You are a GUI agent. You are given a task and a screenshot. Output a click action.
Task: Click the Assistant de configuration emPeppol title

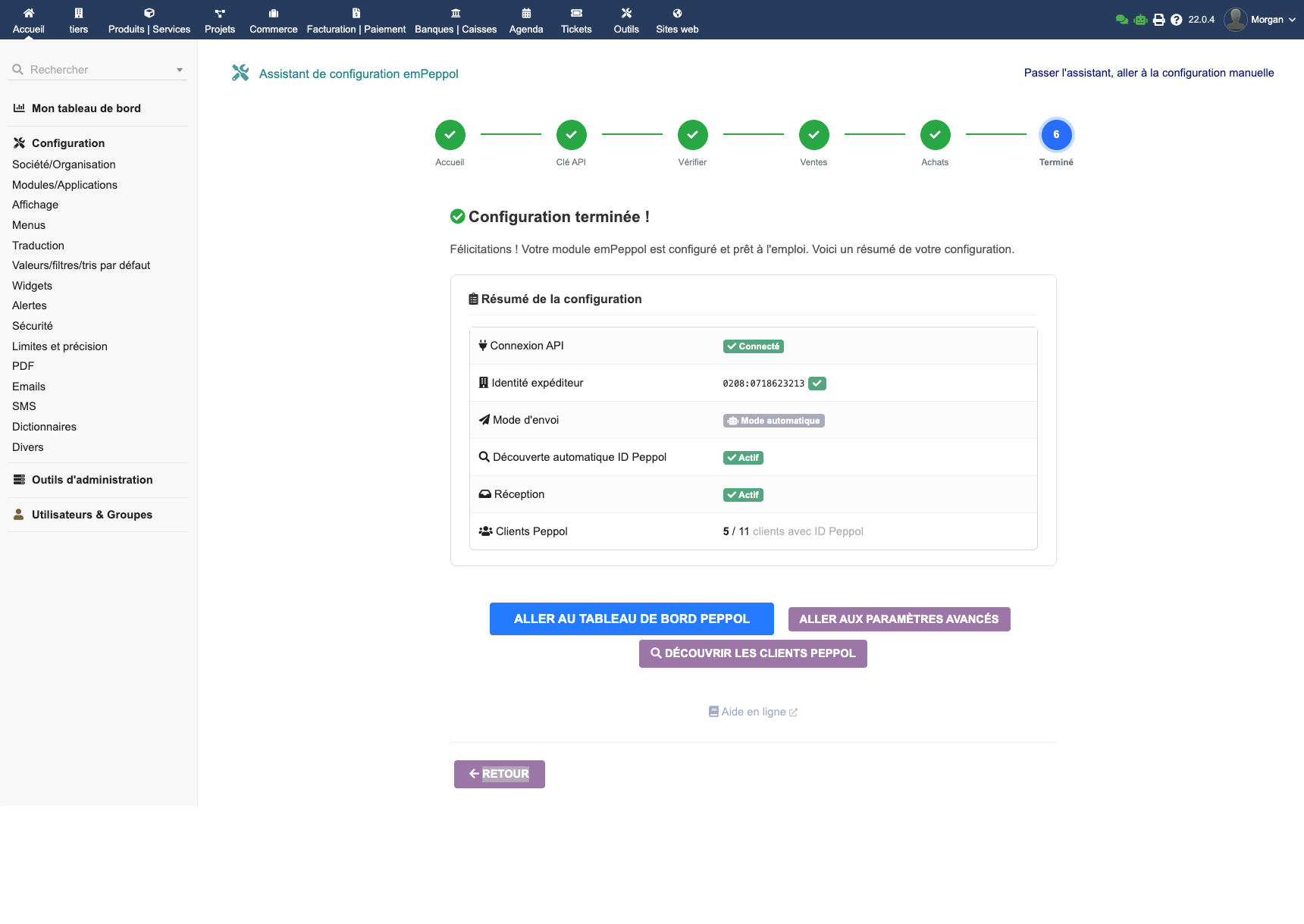(359, 74)
